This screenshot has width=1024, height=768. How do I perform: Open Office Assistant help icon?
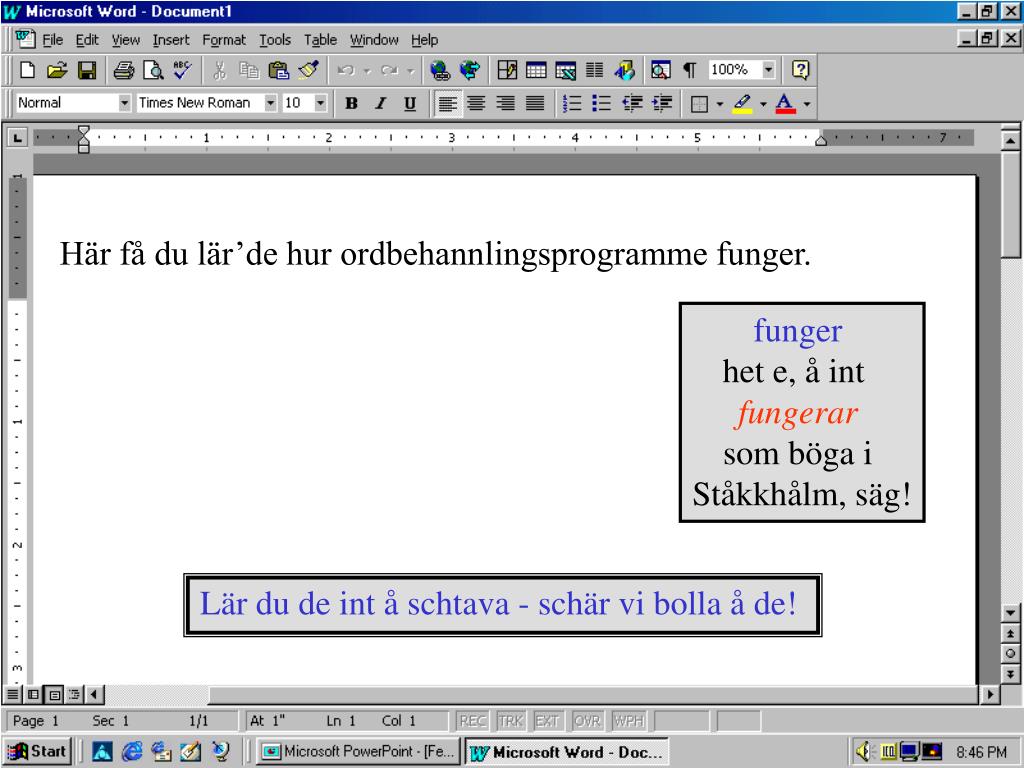801,69
